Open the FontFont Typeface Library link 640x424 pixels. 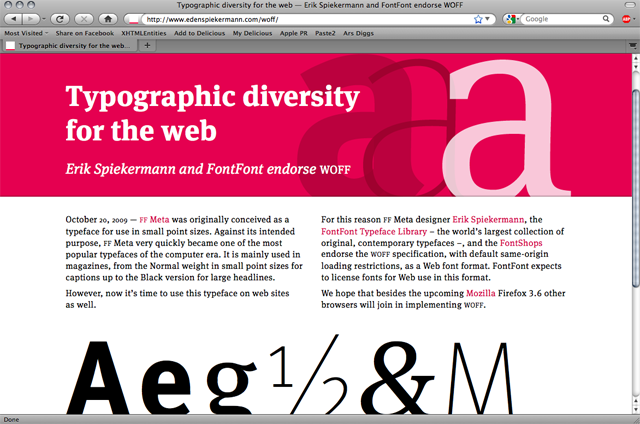[x=374, y=231]
